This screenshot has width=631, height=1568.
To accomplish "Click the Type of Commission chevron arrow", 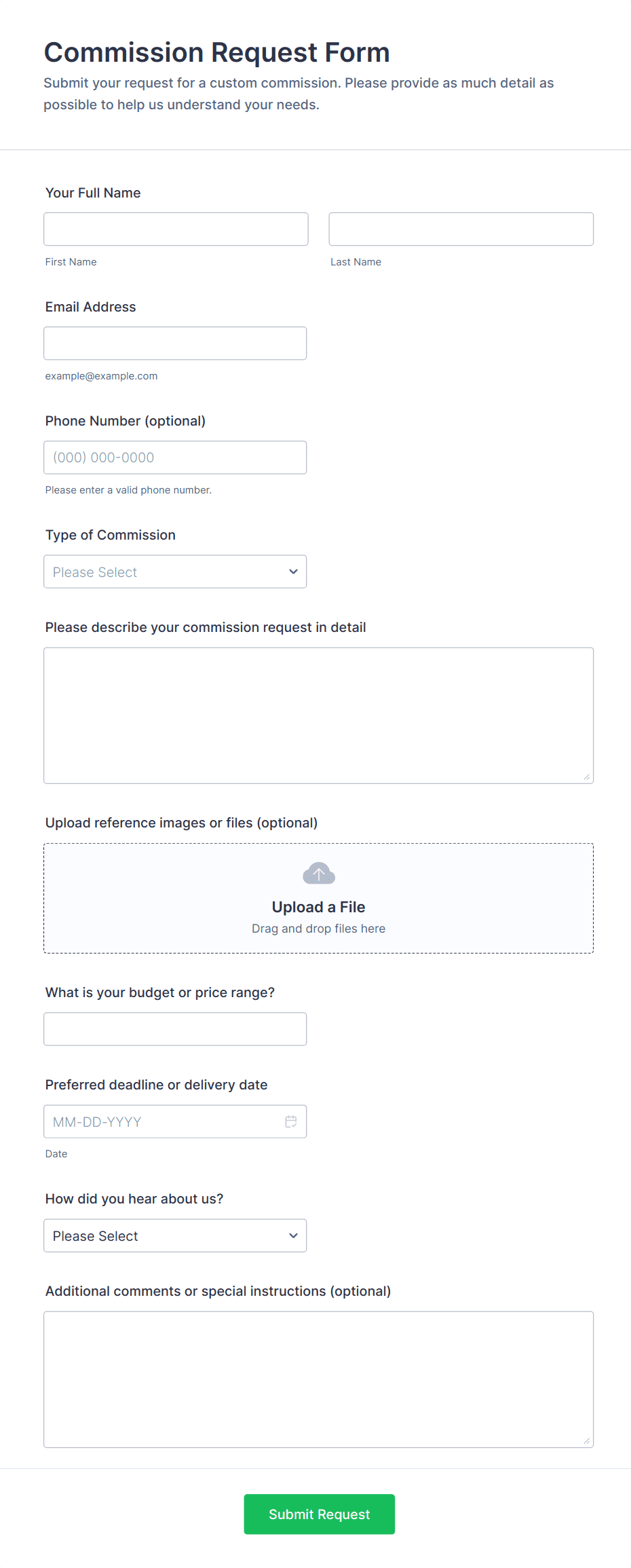I will pyautogui.click(x=293, y=572).
